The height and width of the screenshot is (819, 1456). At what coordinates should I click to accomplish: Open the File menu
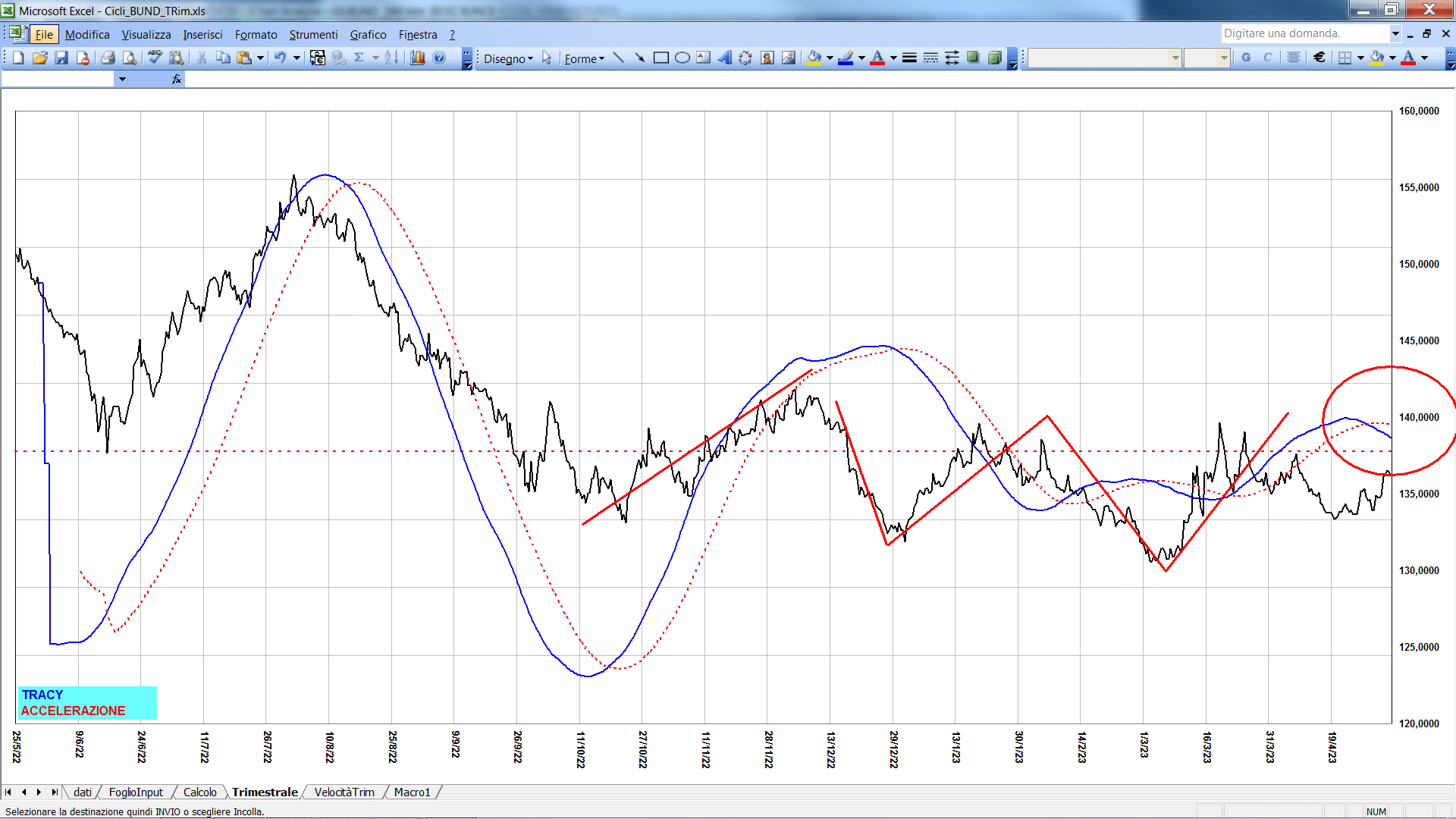coord(44,34)
